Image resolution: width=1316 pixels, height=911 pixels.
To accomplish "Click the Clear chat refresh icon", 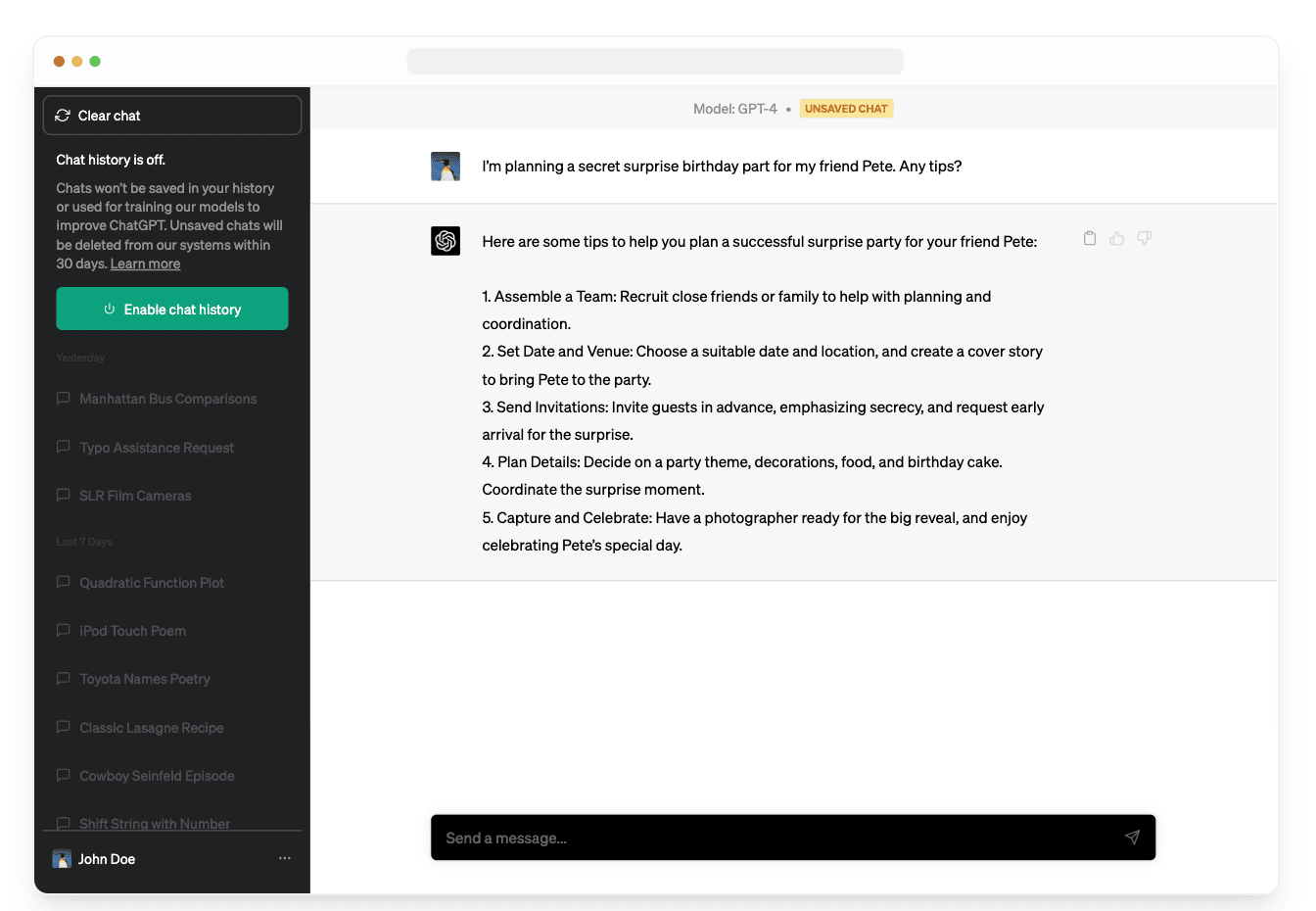I will click(62, 115).
